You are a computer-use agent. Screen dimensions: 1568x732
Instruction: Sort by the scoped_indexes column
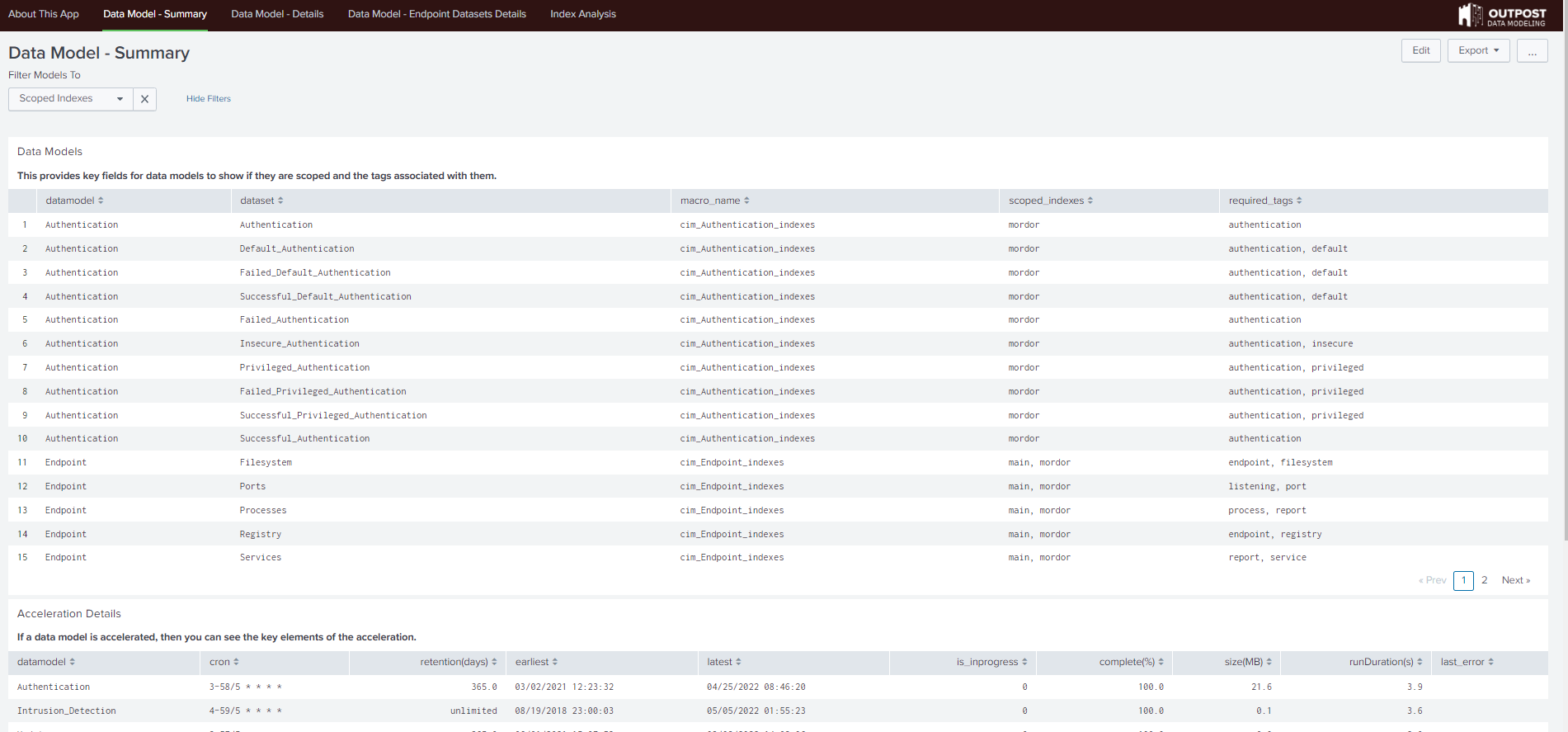click(1051, 201)
